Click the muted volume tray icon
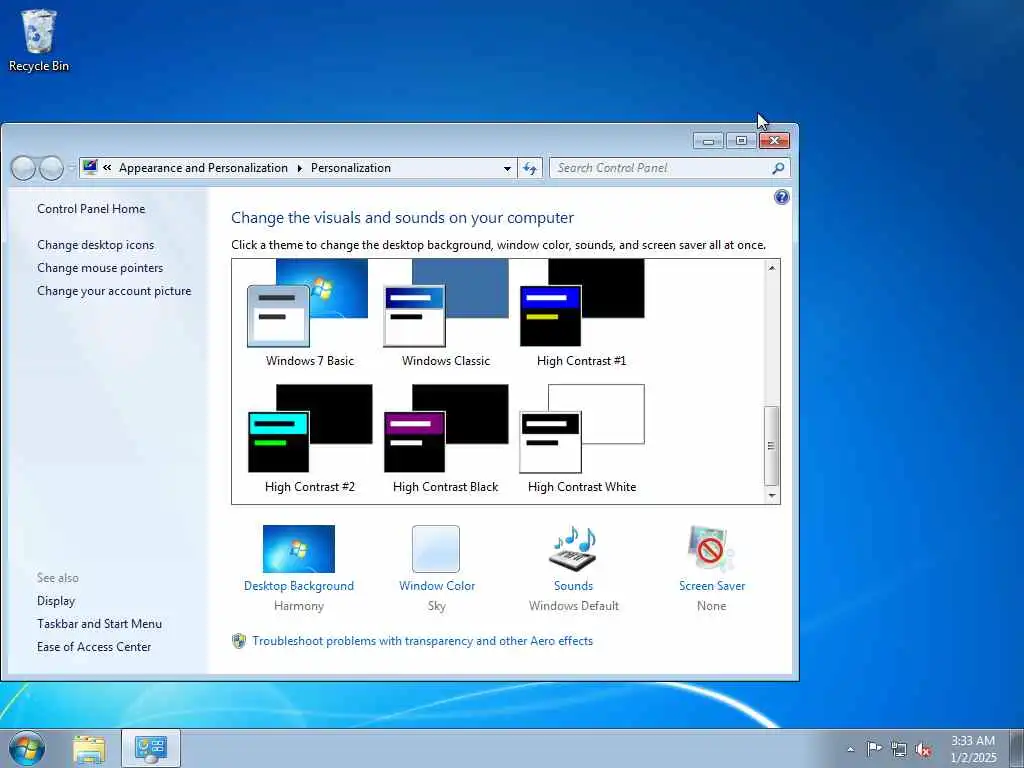Viewport: 1024px width, 768px height. coord(923,749)
